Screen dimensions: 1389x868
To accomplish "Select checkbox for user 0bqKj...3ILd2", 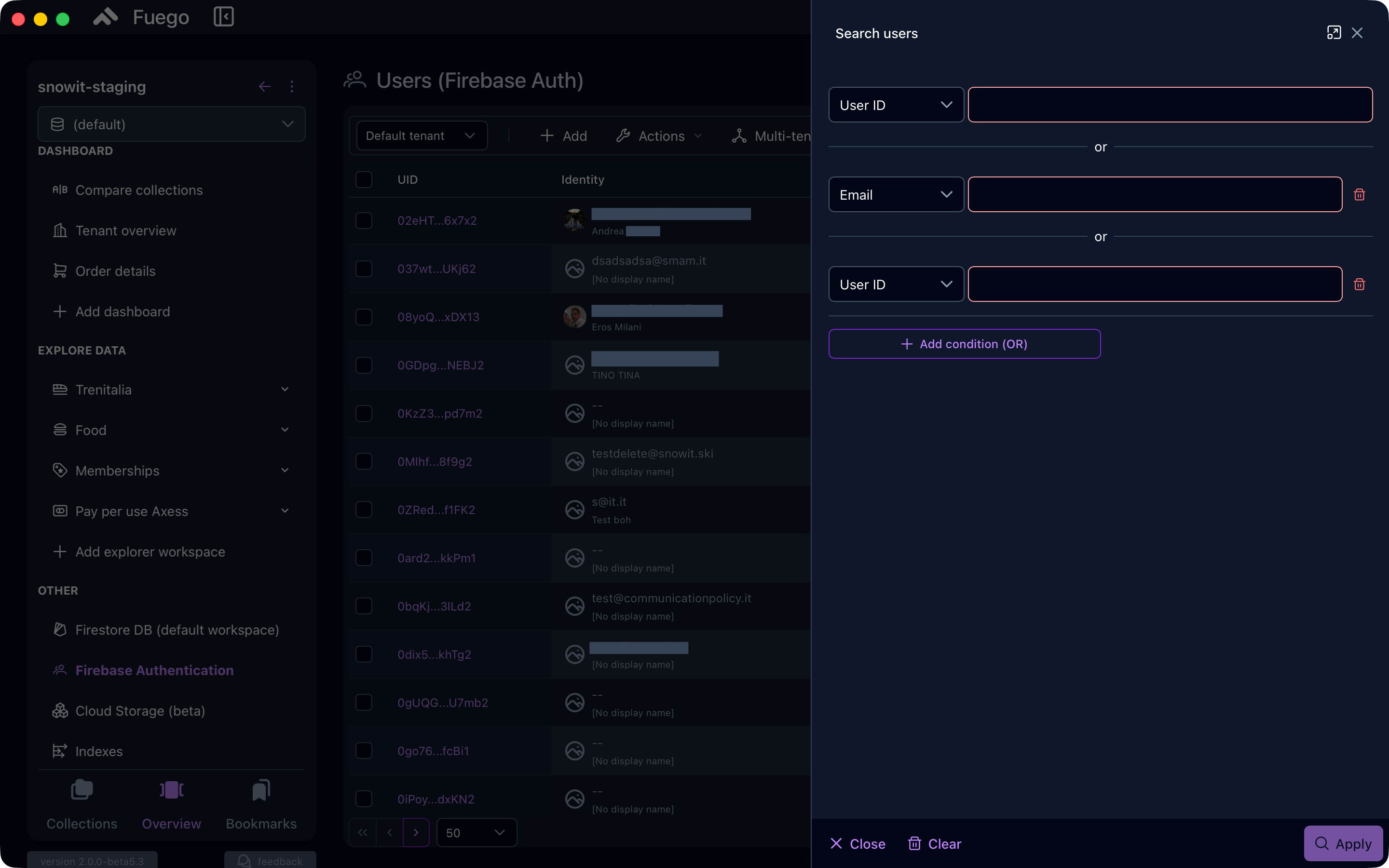I will (x=364, y=606).
